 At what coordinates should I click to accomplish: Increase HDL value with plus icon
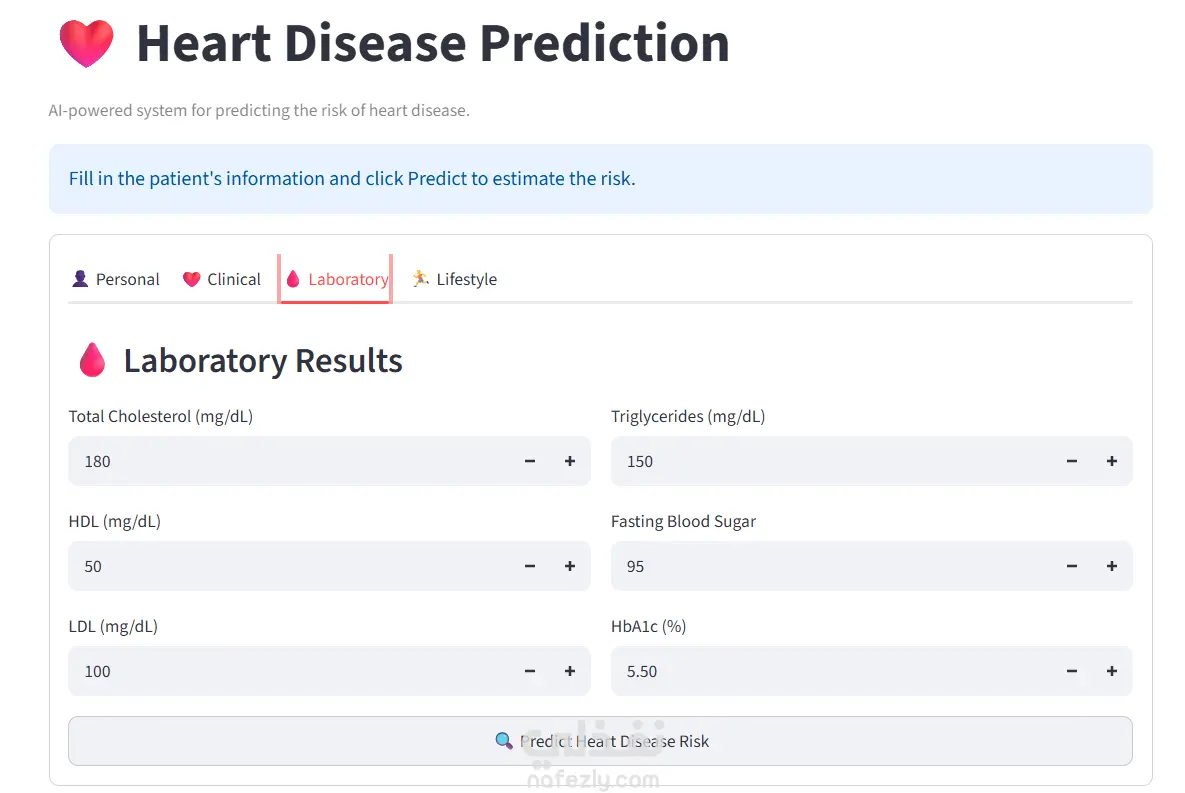tap(570, 566)
